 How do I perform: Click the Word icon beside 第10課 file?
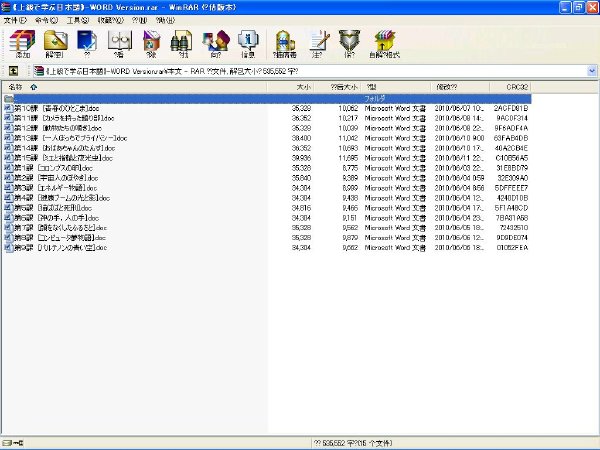[x=8, y=108]
